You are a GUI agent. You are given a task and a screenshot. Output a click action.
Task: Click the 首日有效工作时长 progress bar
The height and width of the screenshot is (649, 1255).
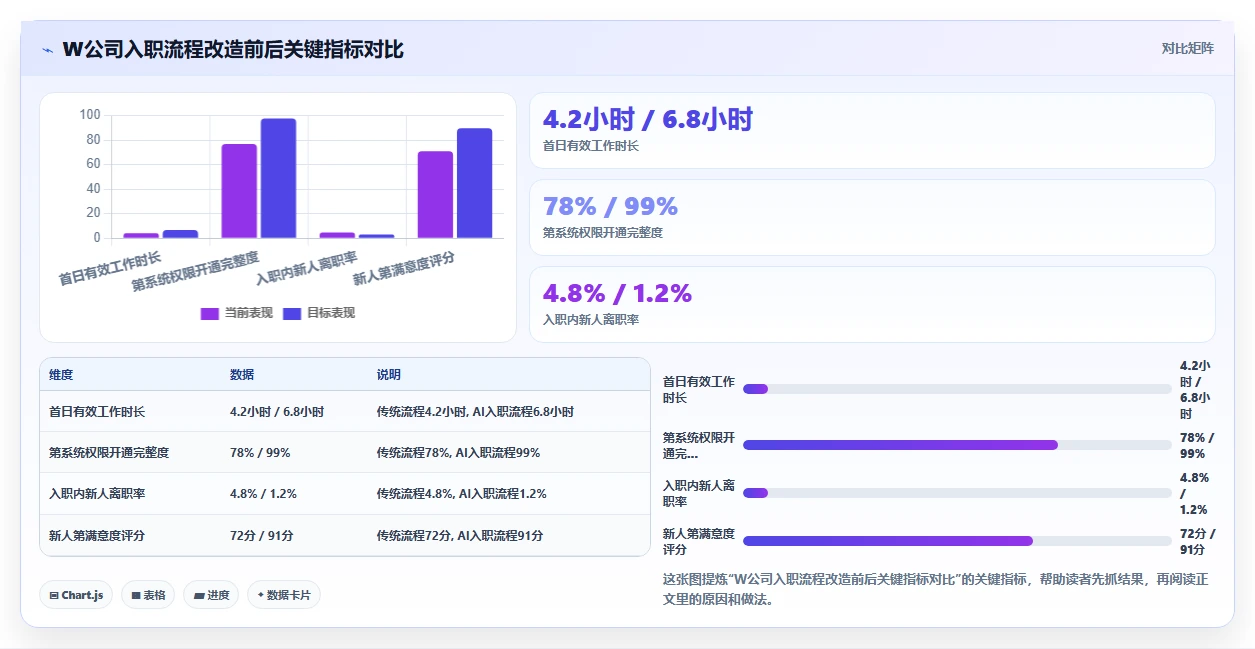(x=957, y=389)
